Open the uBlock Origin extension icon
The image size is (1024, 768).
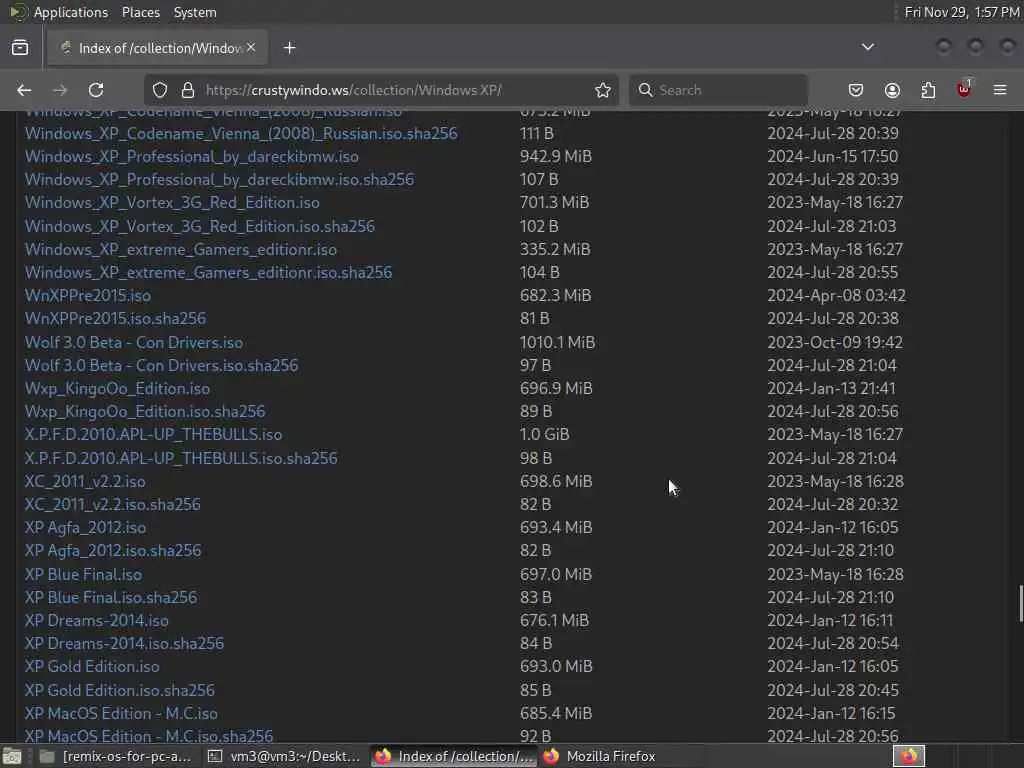(964, 89)
